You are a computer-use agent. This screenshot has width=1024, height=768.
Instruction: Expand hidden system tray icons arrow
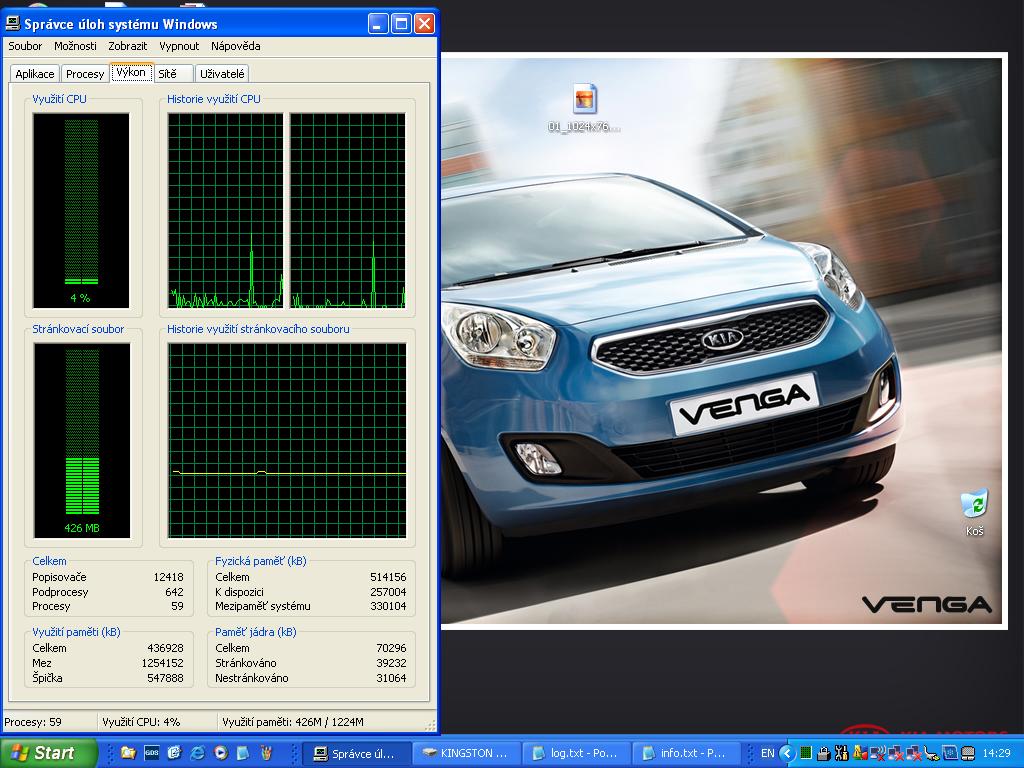pos(786,754)
